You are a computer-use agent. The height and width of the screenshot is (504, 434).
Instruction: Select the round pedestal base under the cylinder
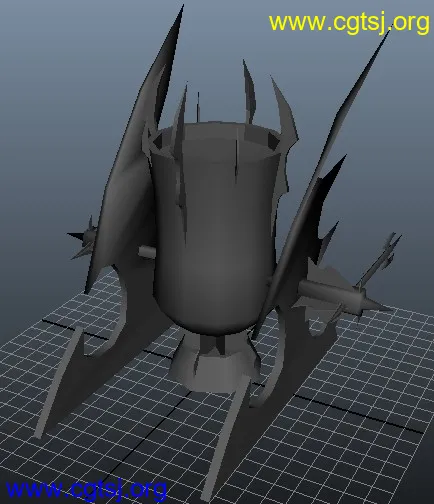click(x=213, y=368)
